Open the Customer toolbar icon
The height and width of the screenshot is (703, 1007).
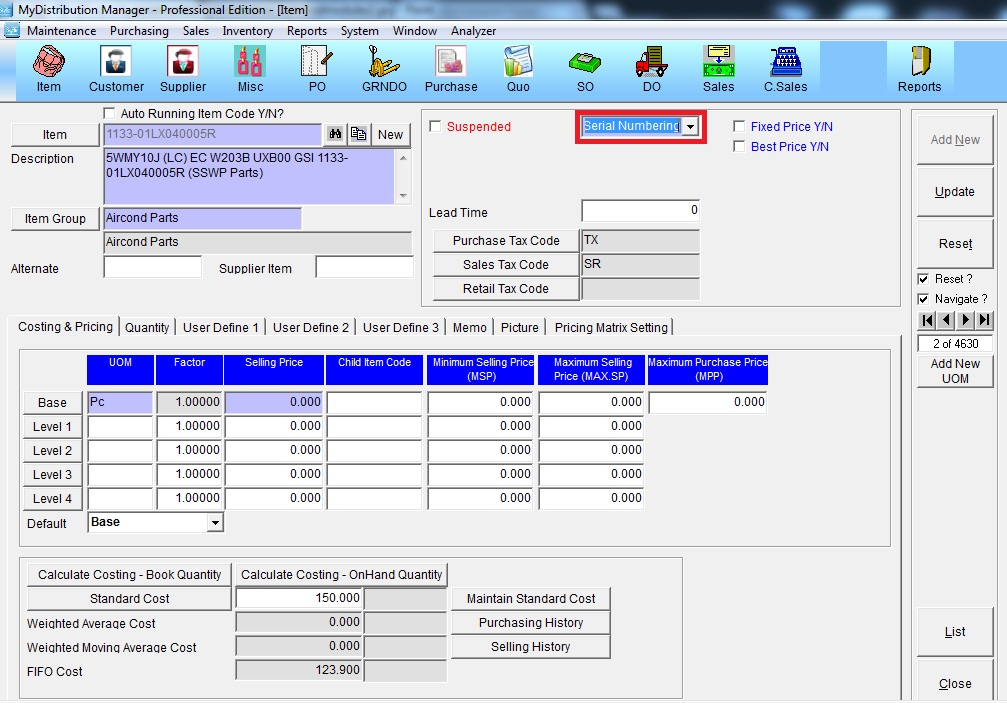click(116, 68)
